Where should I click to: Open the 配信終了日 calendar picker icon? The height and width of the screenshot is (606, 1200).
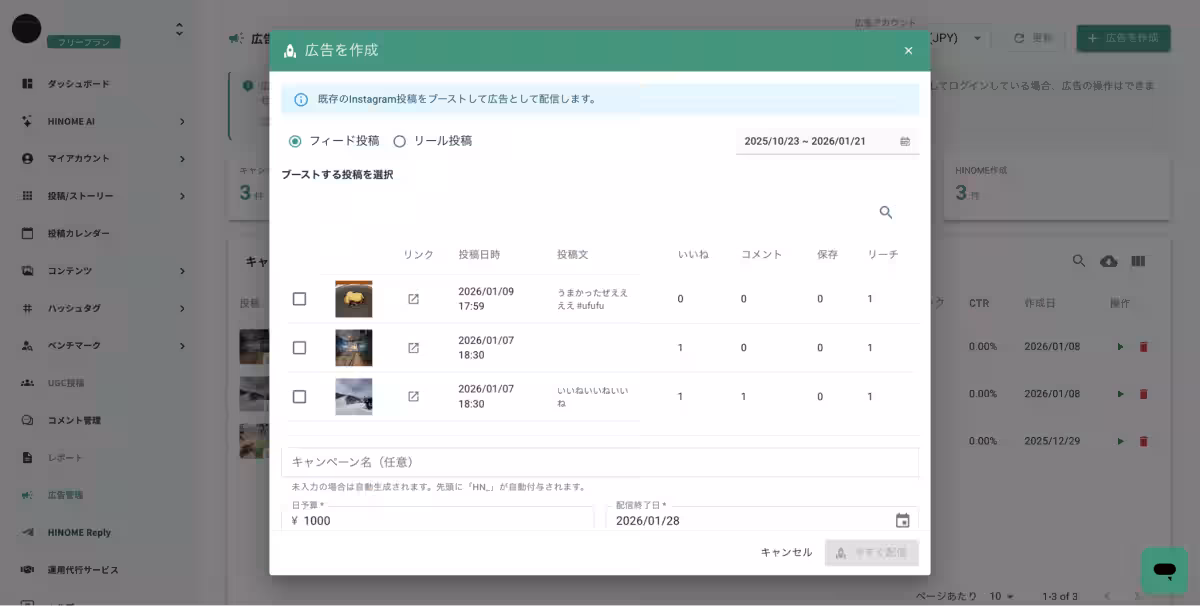[x=903, y=518]
